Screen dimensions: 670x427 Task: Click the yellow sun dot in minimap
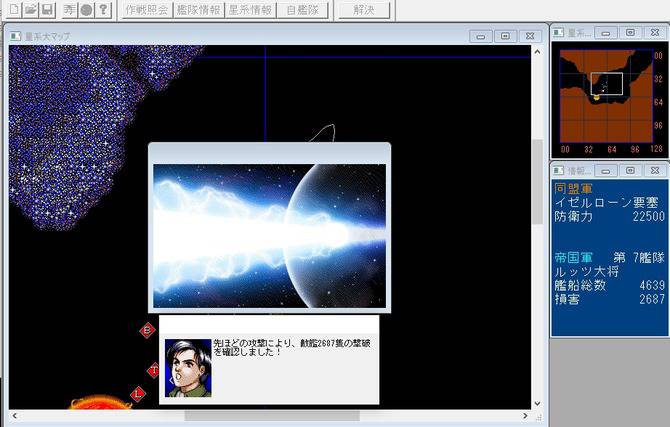(x=597, y=98)
